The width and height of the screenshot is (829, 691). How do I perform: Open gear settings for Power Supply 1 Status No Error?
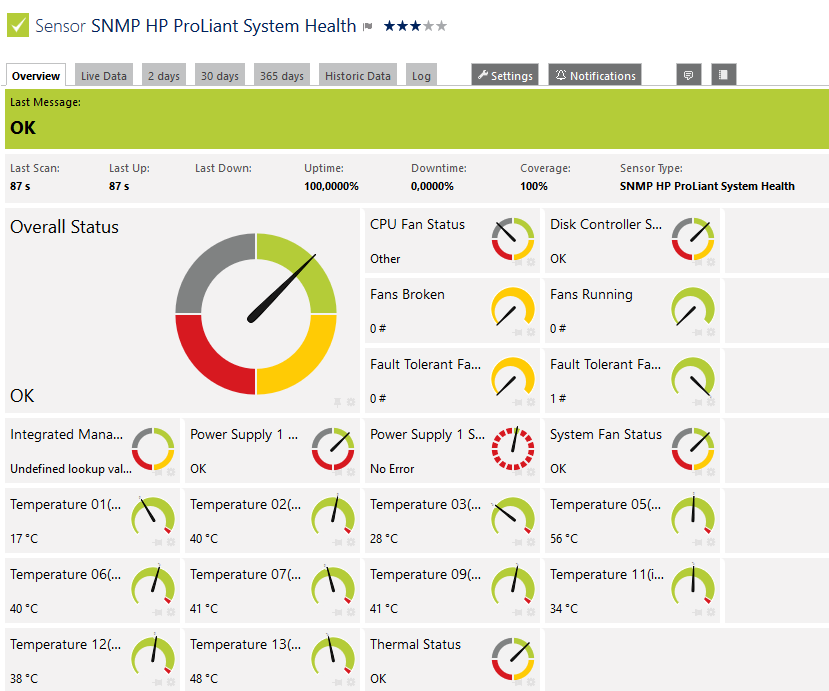[531, 472]
